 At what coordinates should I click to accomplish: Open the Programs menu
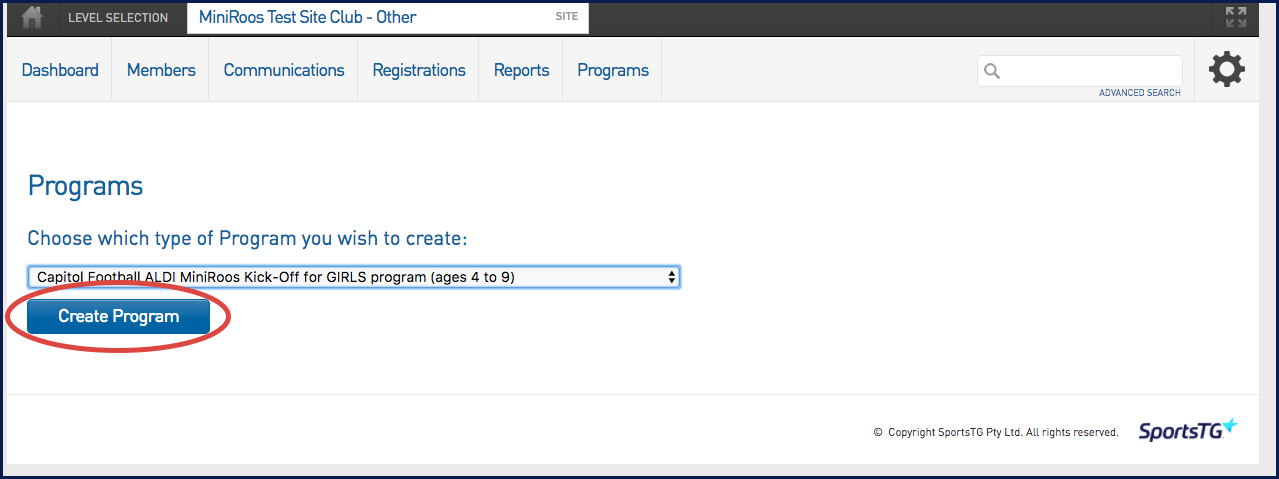613,70
